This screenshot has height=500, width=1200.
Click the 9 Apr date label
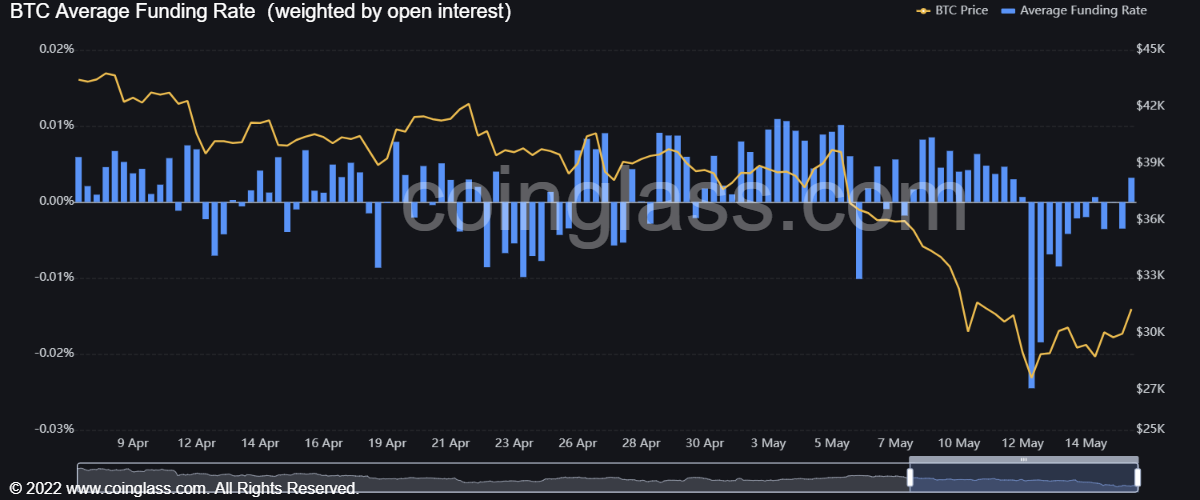(x=133, y=442)
